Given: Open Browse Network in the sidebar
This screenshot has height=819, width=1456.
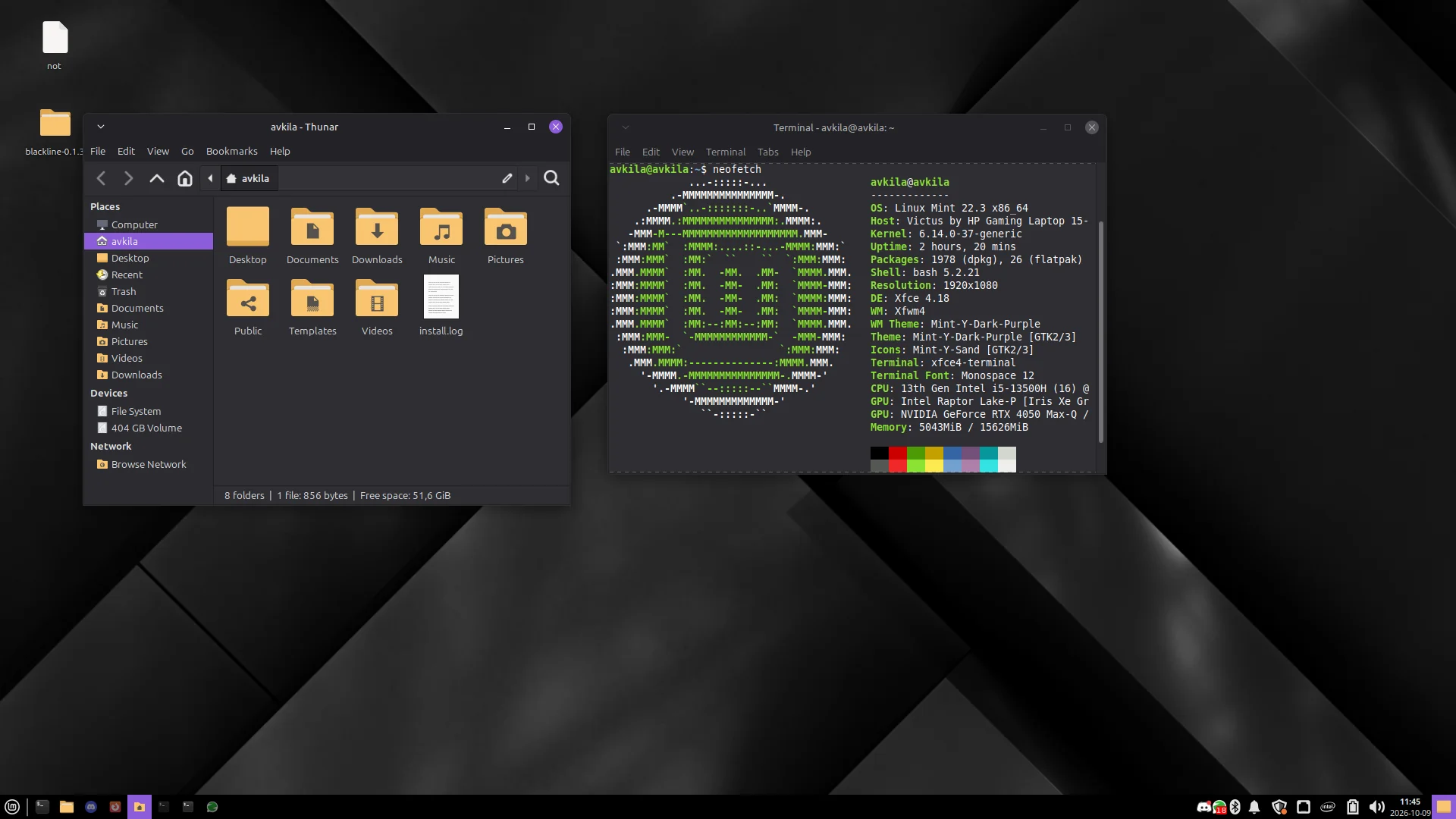Looking at the screenshot, I should tap(149, 464).
